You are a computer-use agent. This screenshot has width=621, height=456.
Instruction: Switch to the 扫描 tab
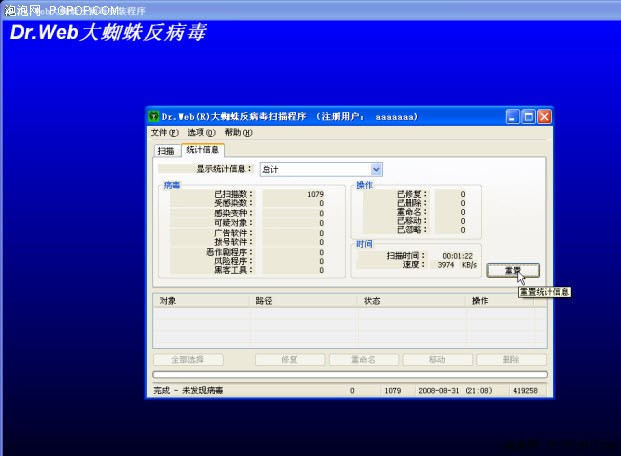click(166, 151)
